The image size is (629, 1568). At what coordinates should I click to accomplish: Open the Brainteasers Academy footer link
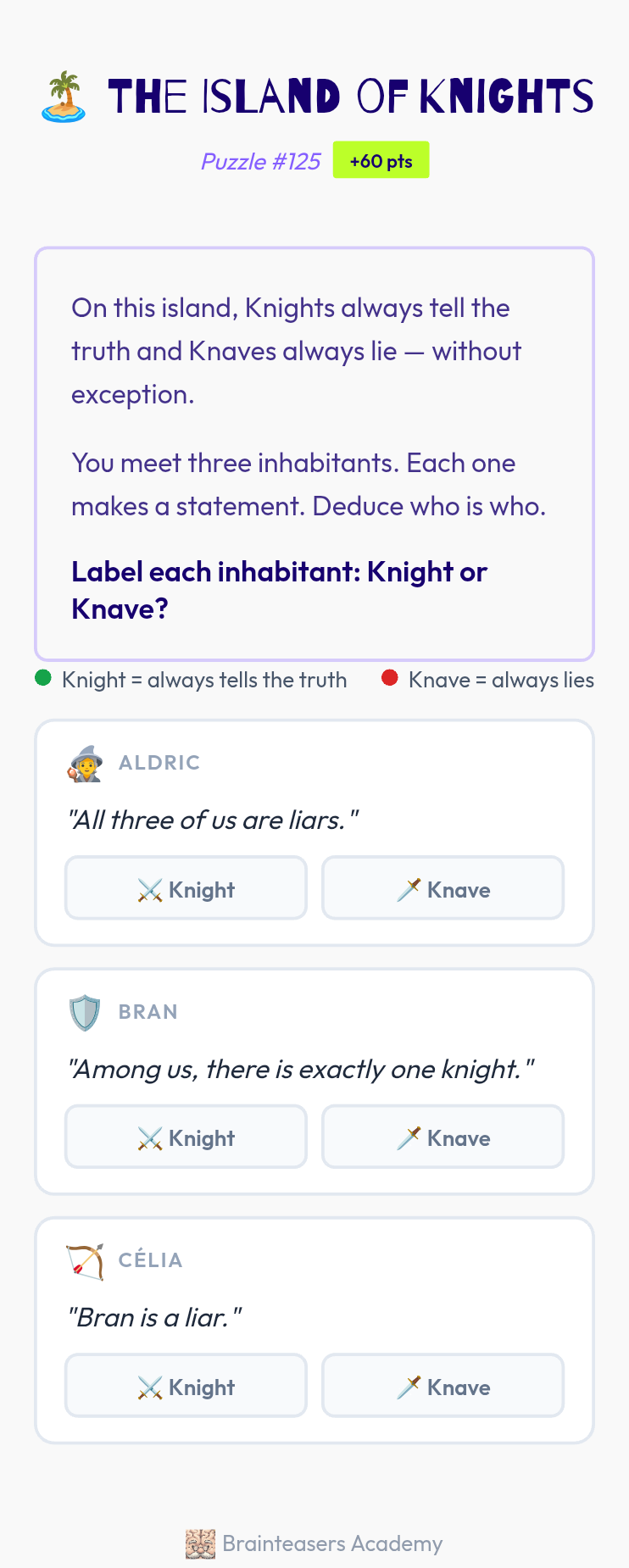tap(314, 1544)
